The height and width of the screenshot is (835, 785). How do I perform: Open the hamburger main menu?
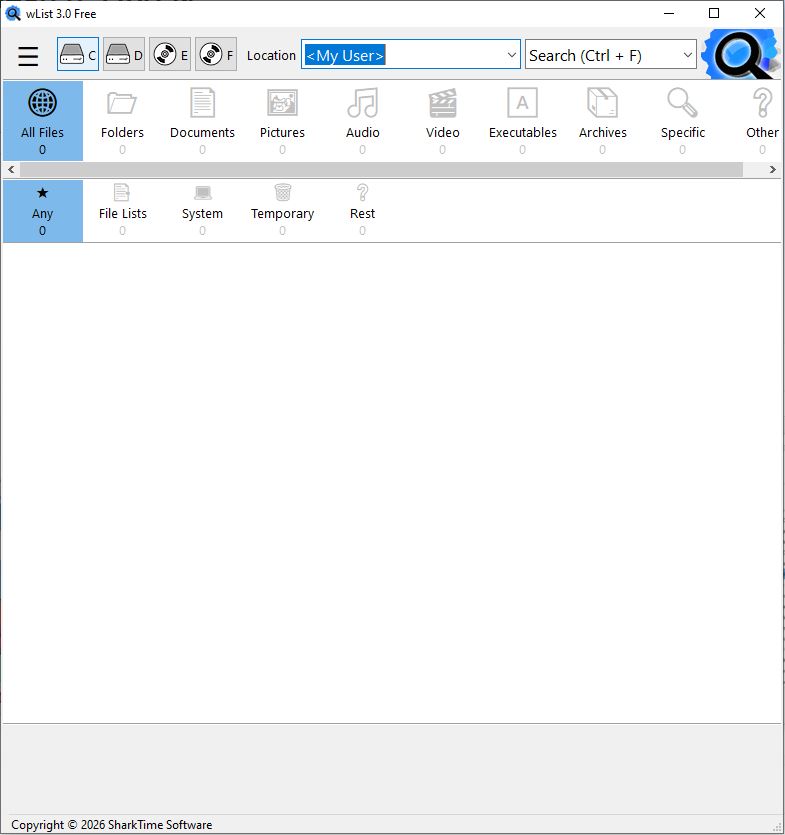pyautogui.click(x=28, y=56)
